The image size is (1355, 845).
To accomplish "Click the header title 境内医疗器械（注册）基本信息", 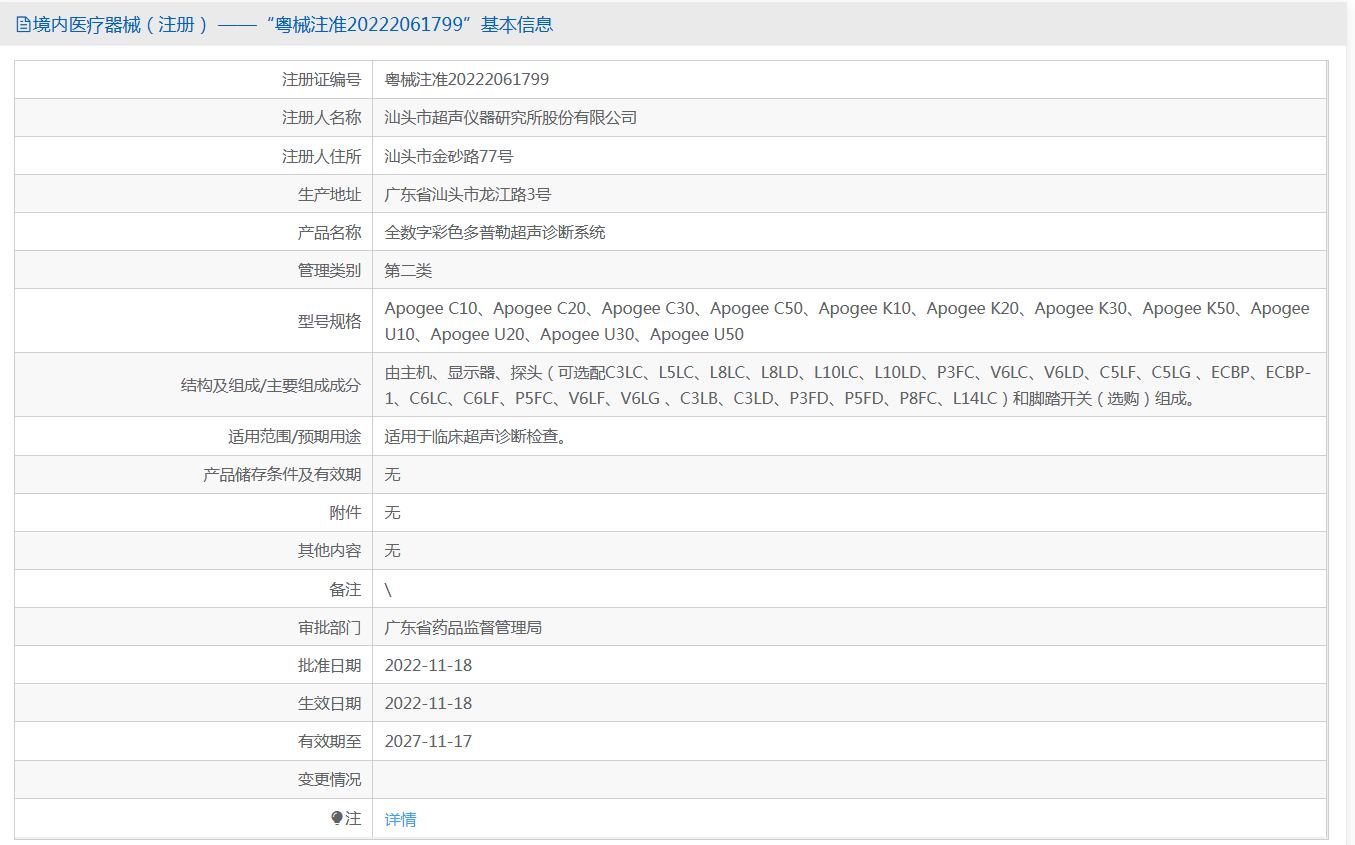I will 293,25.
